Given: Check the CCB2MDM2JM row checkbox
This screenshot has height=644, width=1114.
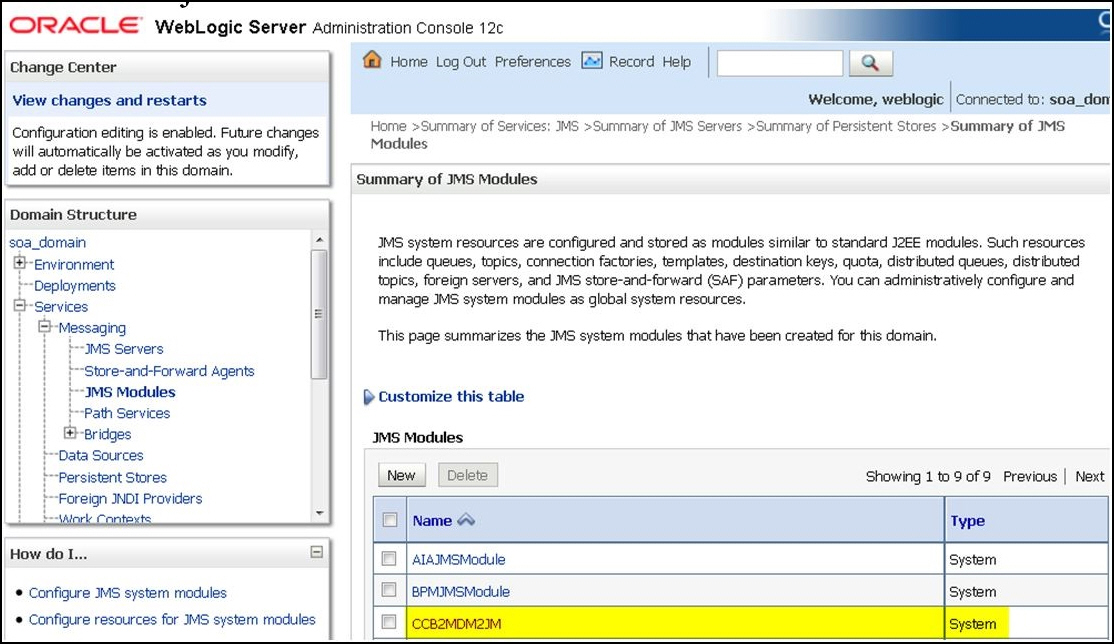Looking at the screenshot, I should (x=389, y=622).
